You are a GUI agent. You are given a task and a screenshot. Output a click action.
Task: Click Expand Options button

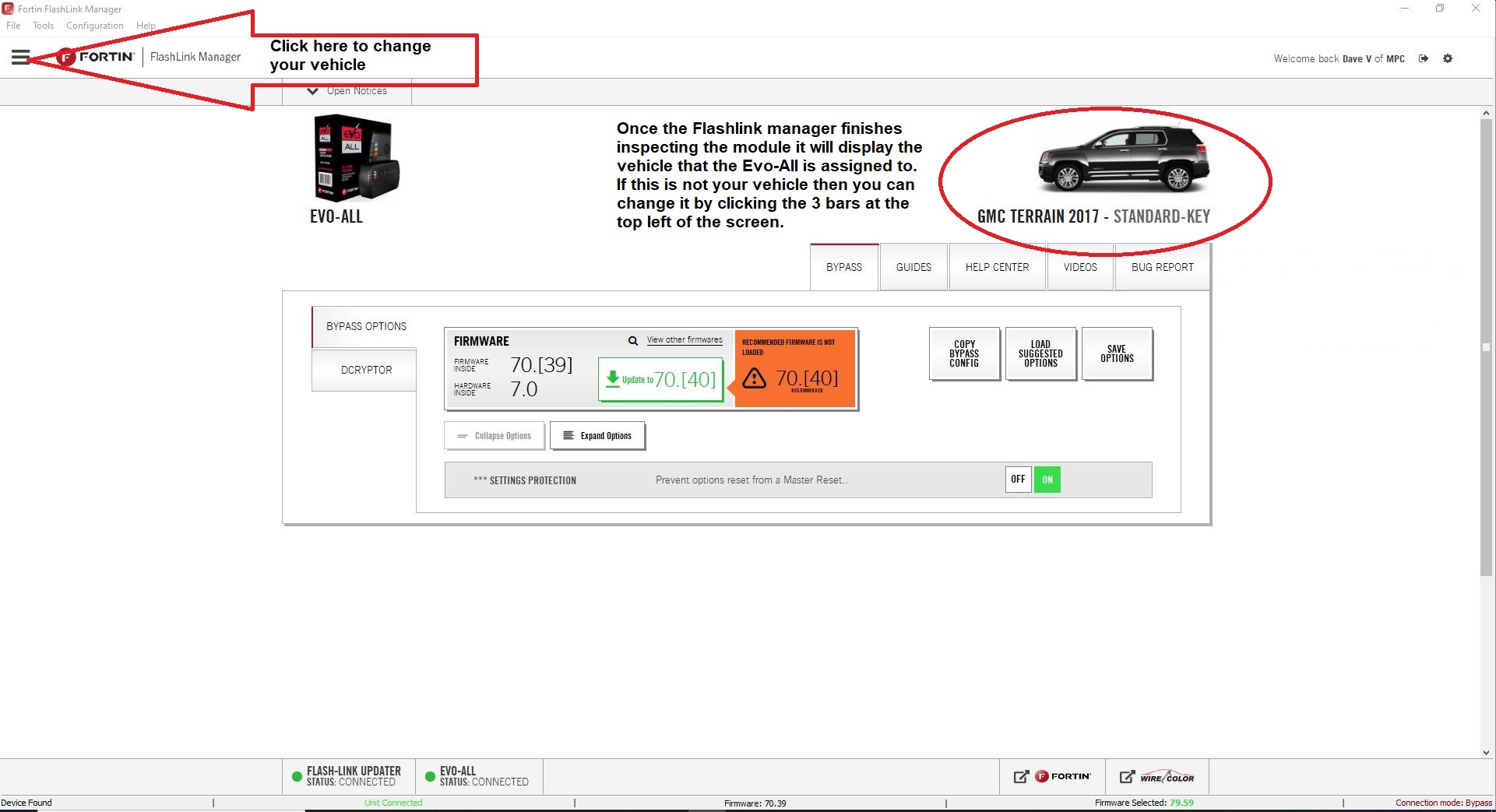point(597,436)
